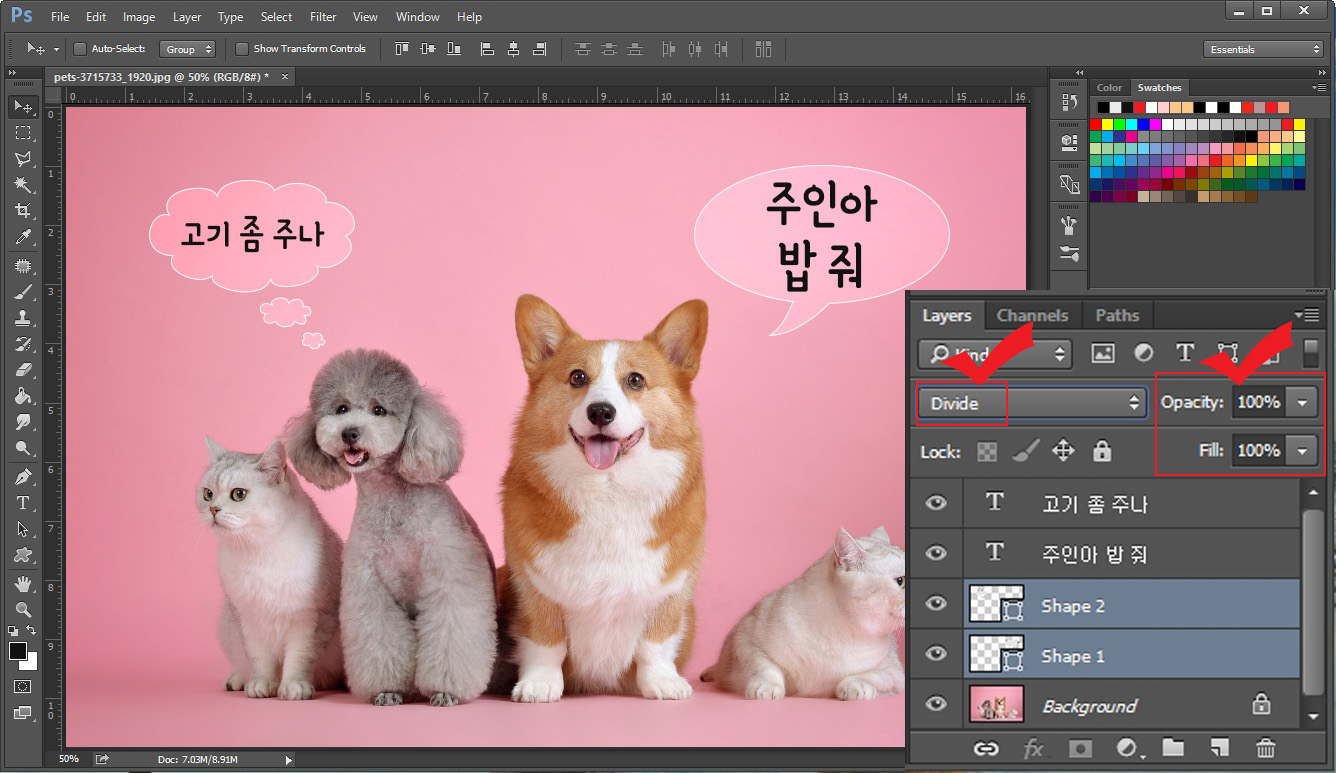1336x773 pixels.
Task: Select the Move tool
Action: tap(22, 107)
